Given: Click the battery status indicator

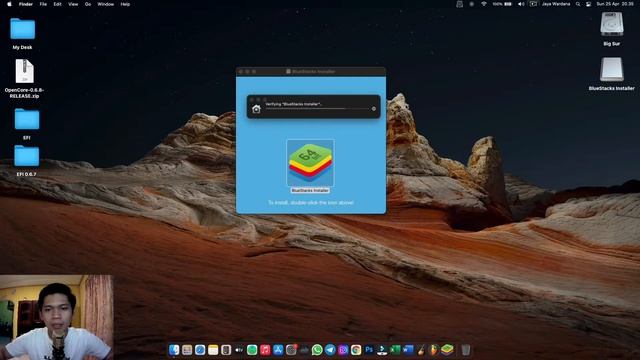Looking at the screenshot, I should tap(502, 4).
